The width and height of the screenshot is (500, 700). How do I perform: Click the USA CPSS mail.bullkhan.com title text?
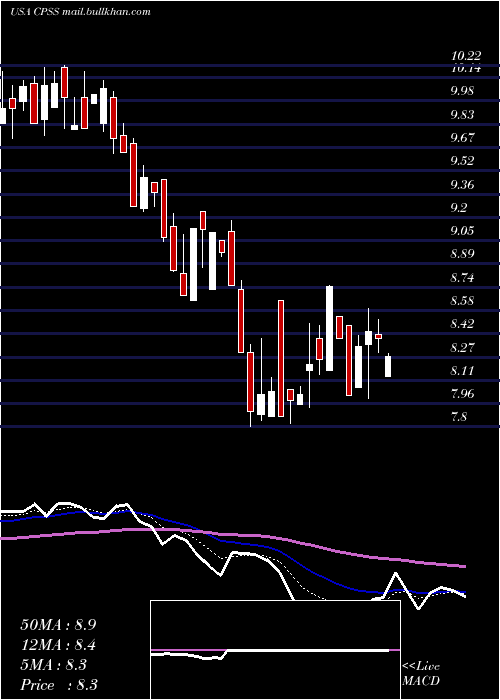point(80,12)
